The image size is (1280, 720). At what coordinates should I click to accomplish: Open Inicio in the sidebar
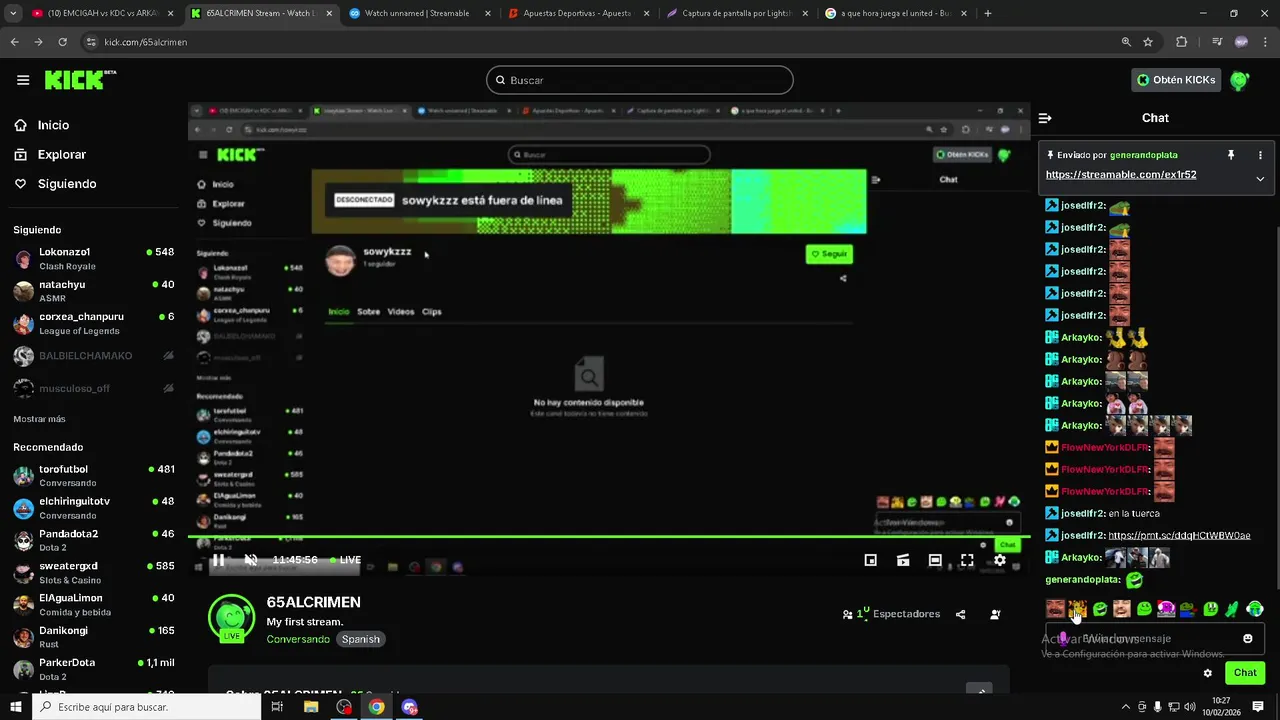(53, 125)
